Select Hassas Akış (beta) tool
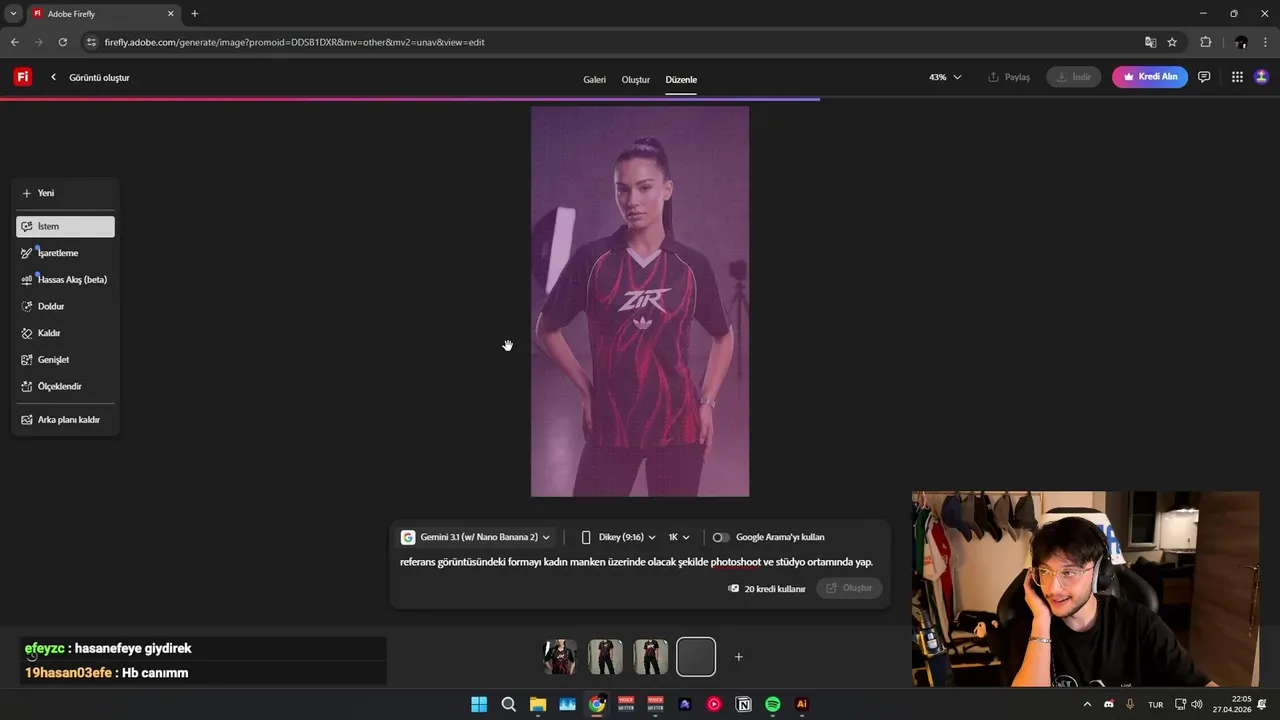Viewport: 1280px width, 720px height. point(65,280)
